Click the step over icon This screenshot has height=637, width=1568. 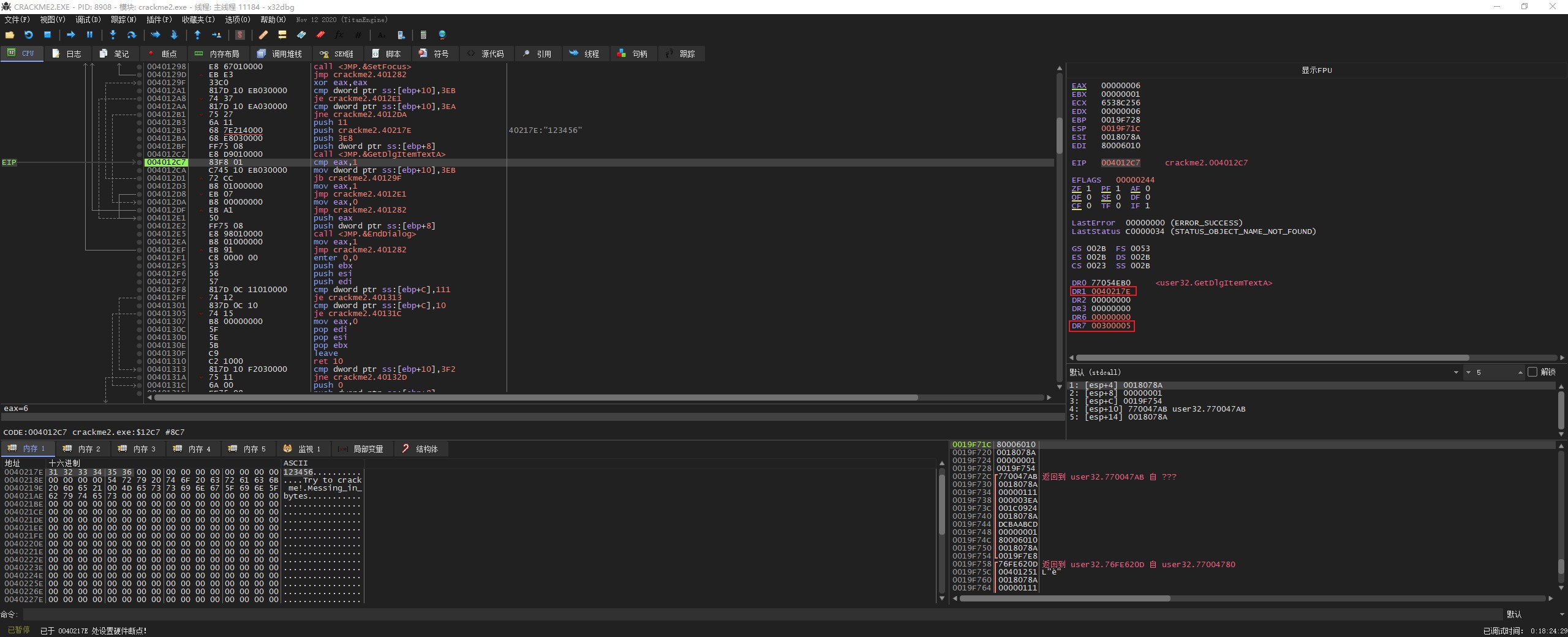(x=131, y=35)
